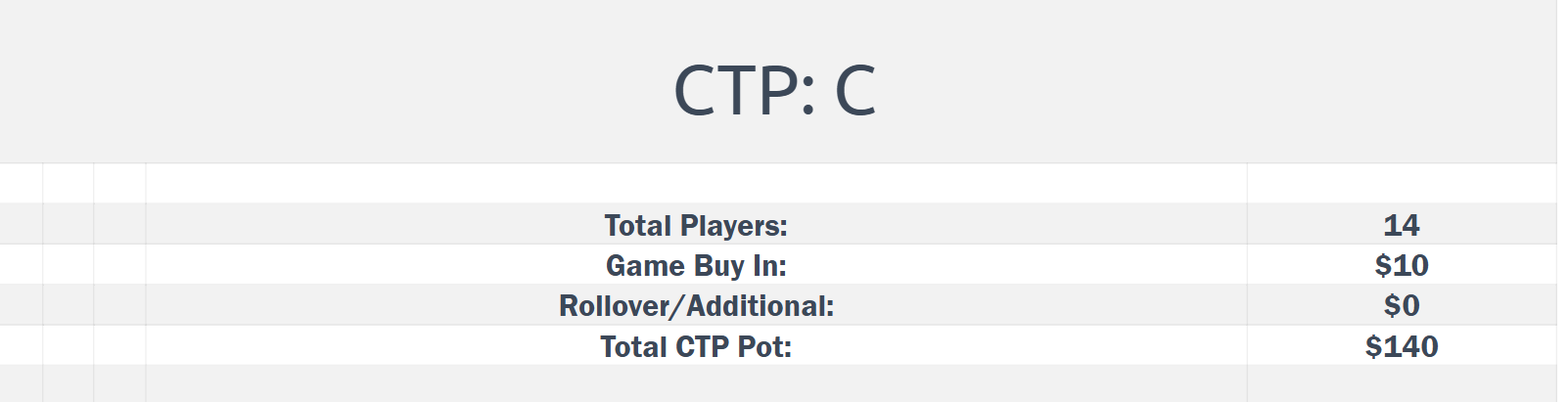The image size is (1568, 402).
Task: Click the middle narrow empty cell in Rollover/Additional row
Action: (69, 306)
